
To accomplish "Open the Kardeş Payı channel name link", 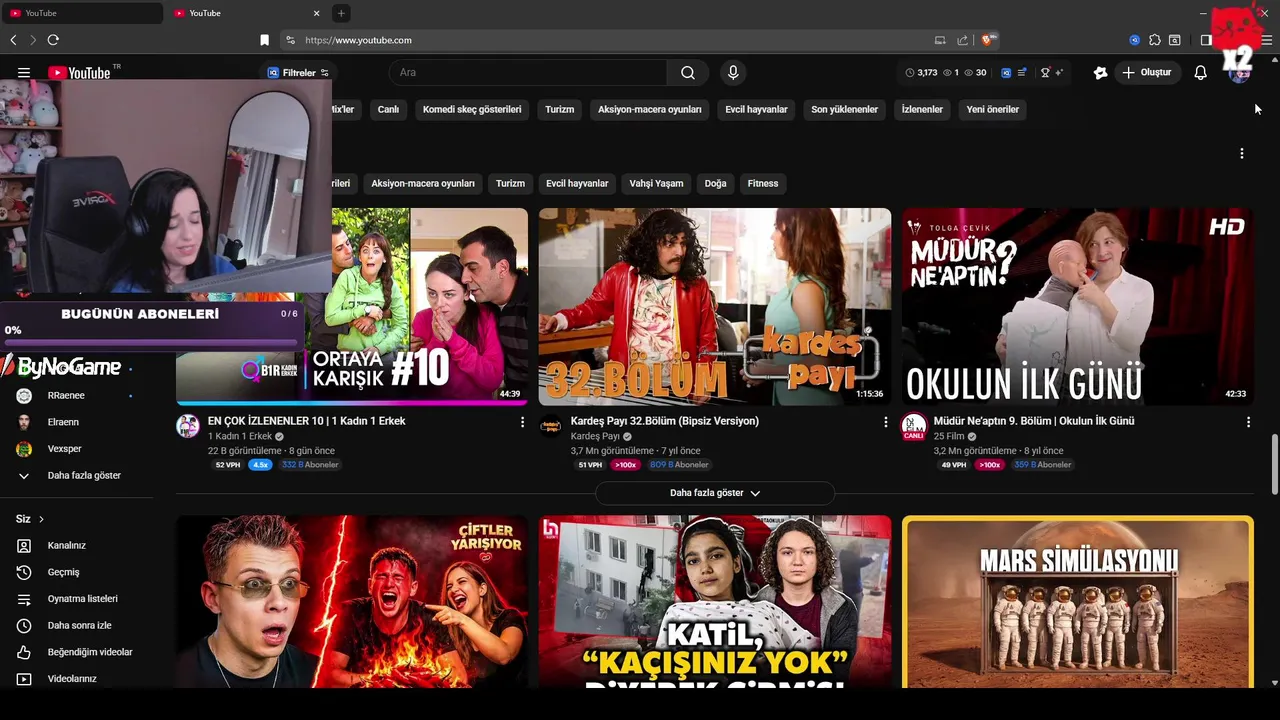I will coord(595,437).
